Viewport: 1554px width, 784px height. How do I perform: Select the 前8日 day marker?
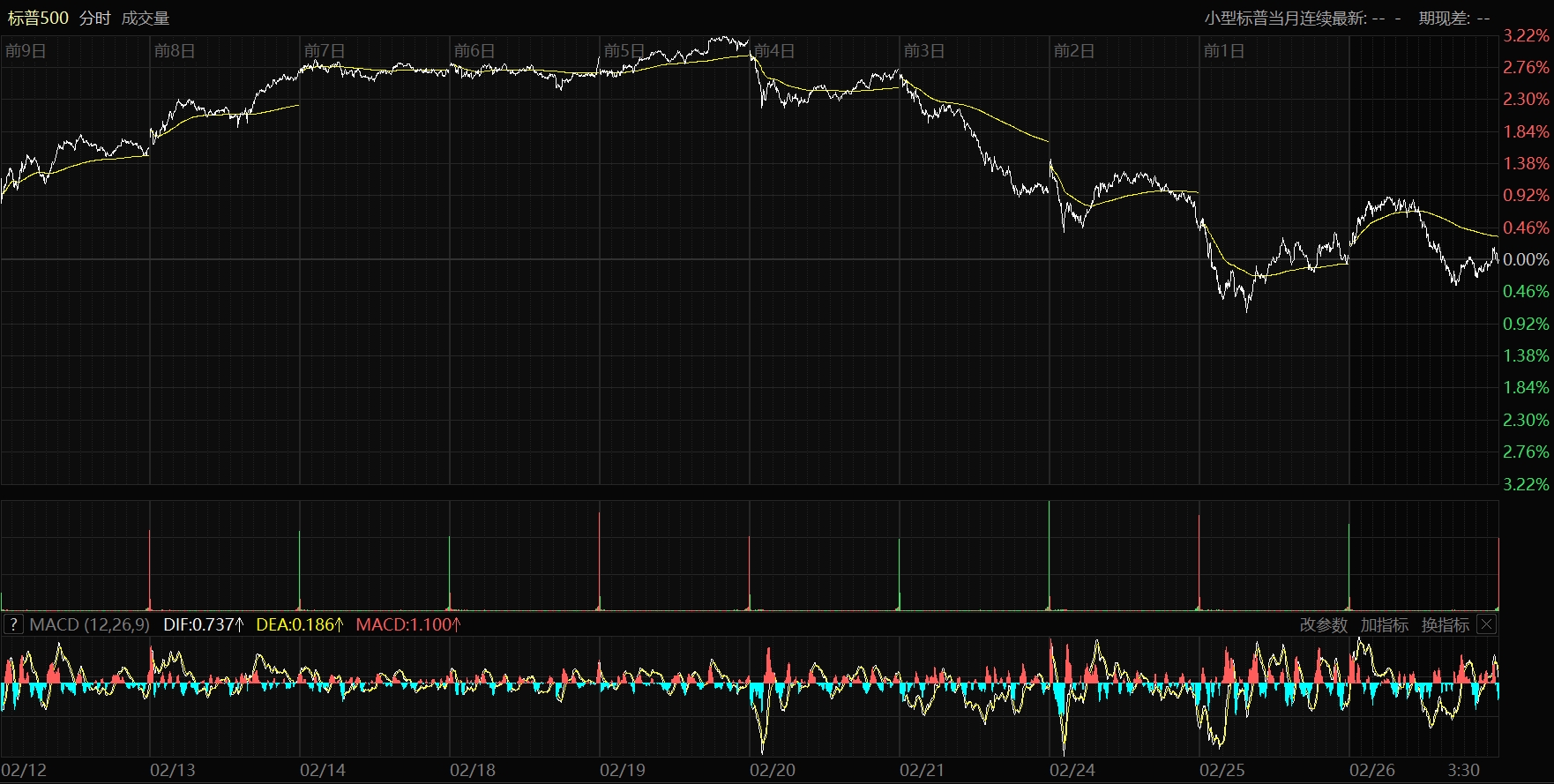(x=175, y=50)
